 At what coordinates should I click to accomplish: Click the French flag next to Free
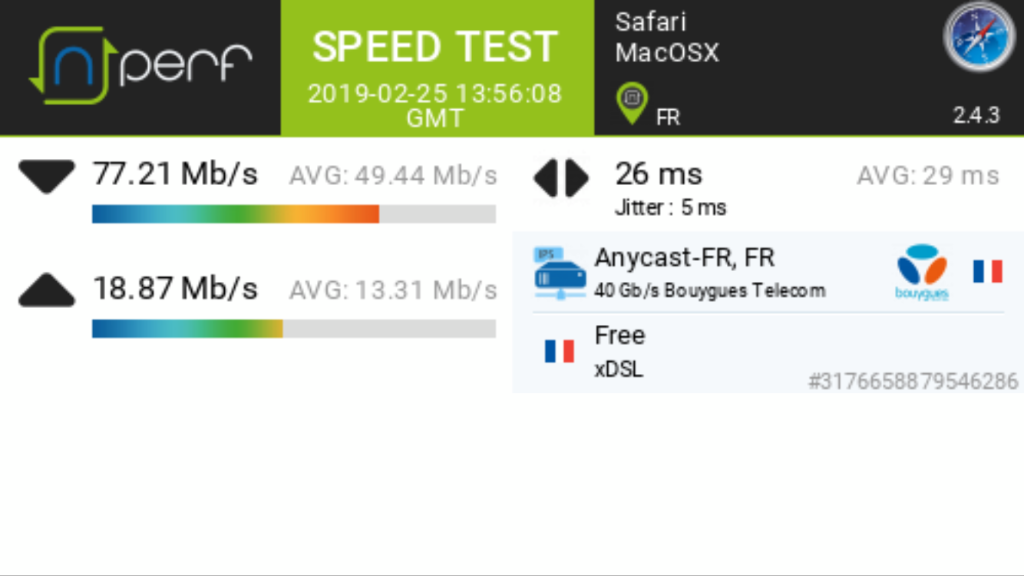coord(559,351)
